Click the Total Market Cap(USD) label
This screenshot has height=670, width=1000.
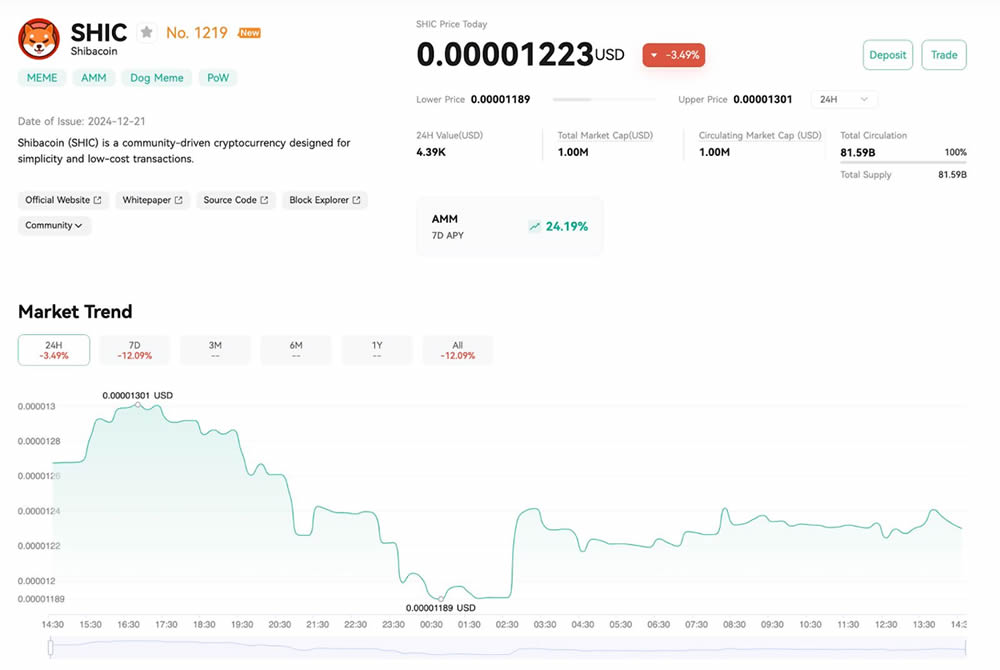pos(605,135)
